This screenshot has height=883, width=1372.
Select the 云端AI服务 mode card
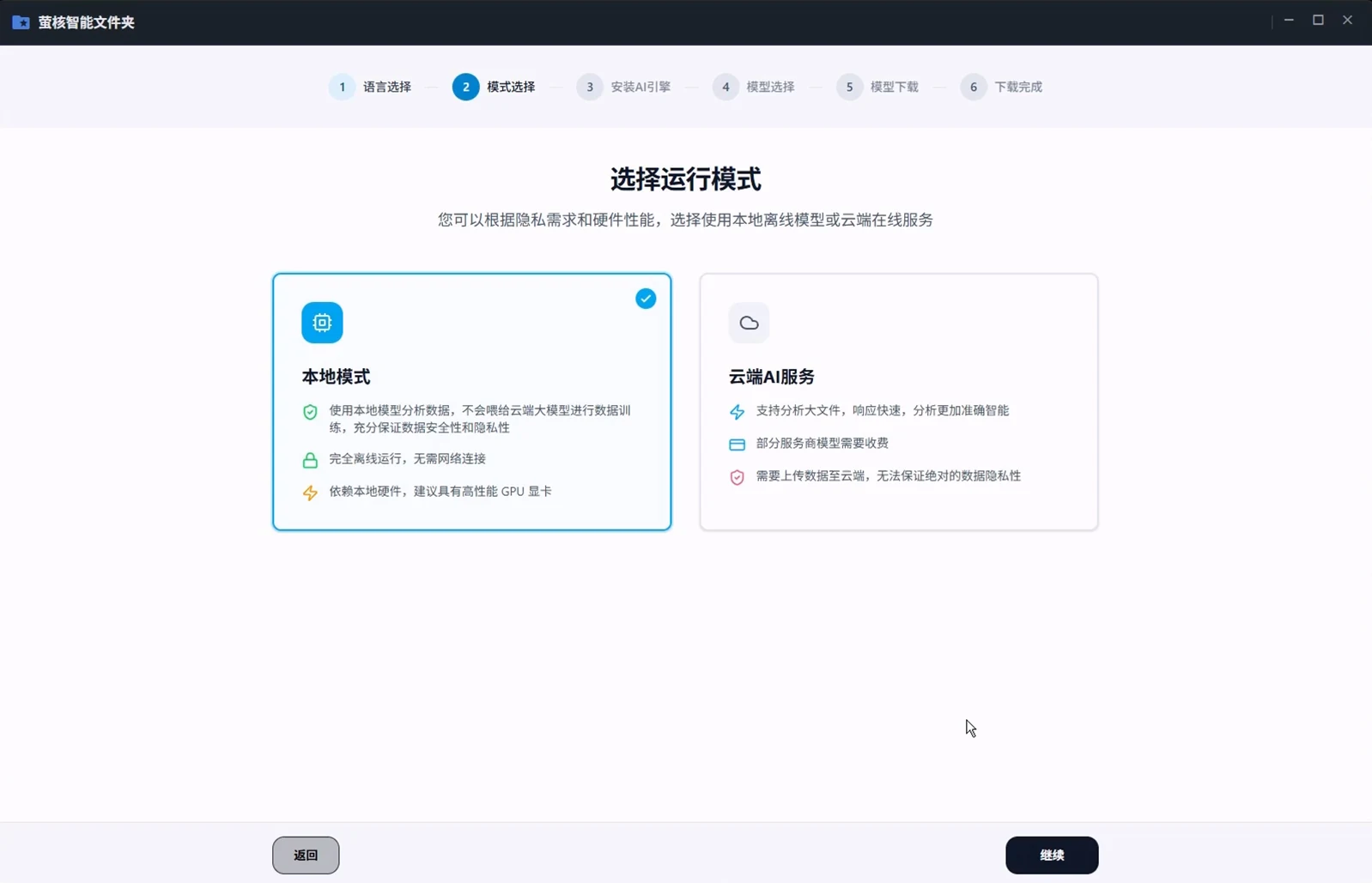coord(898,402)
